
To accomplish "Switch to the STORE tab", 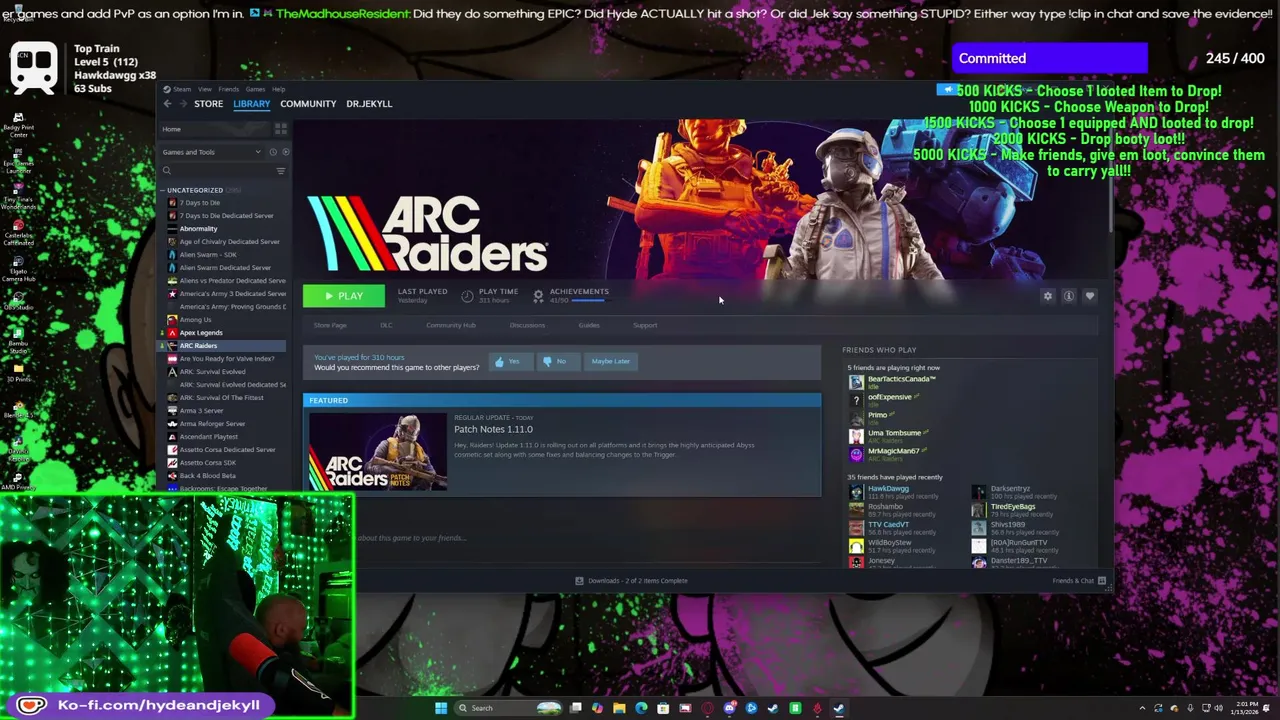I will [208, 104].
